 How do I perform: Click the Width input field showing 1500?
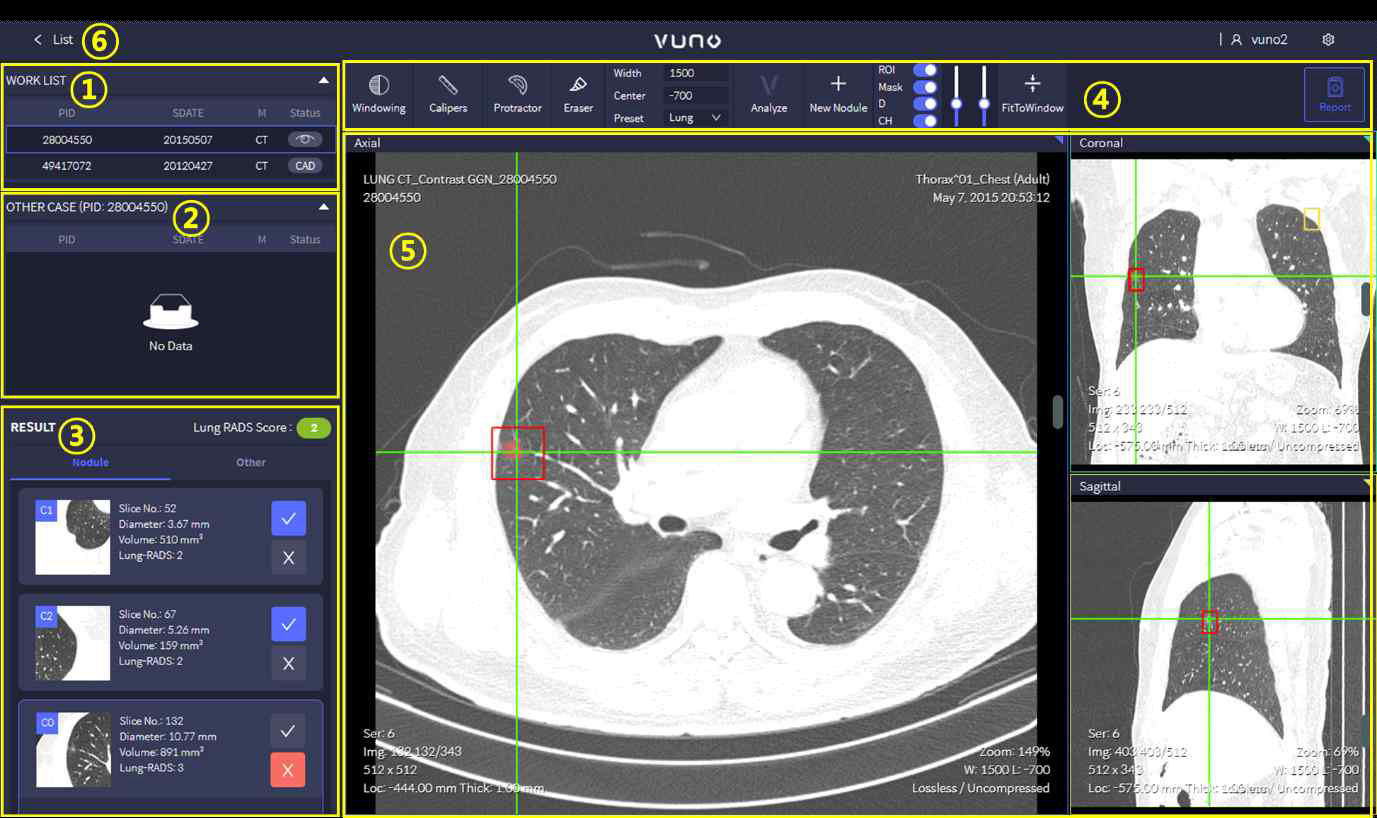tap(696, 73)
